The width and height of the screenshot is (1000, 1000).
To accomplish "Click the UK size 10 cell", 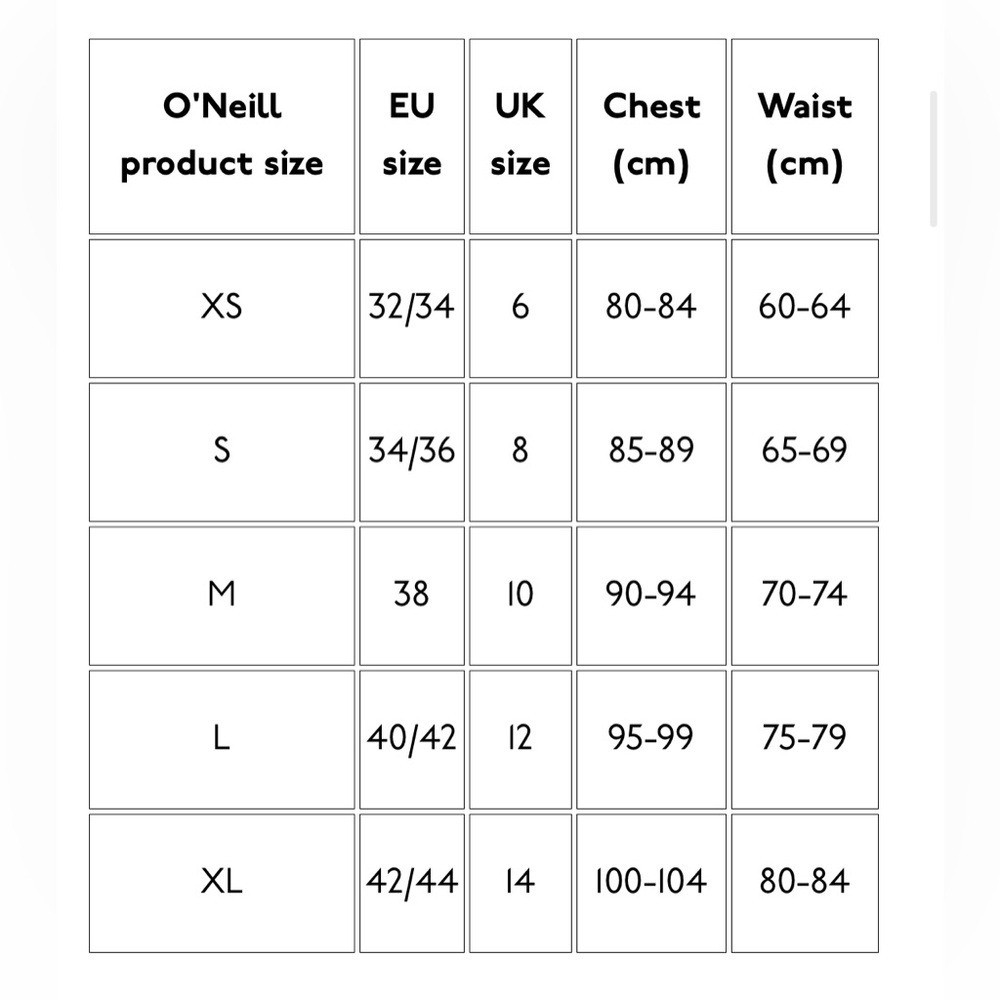I will tap(520, 596).
